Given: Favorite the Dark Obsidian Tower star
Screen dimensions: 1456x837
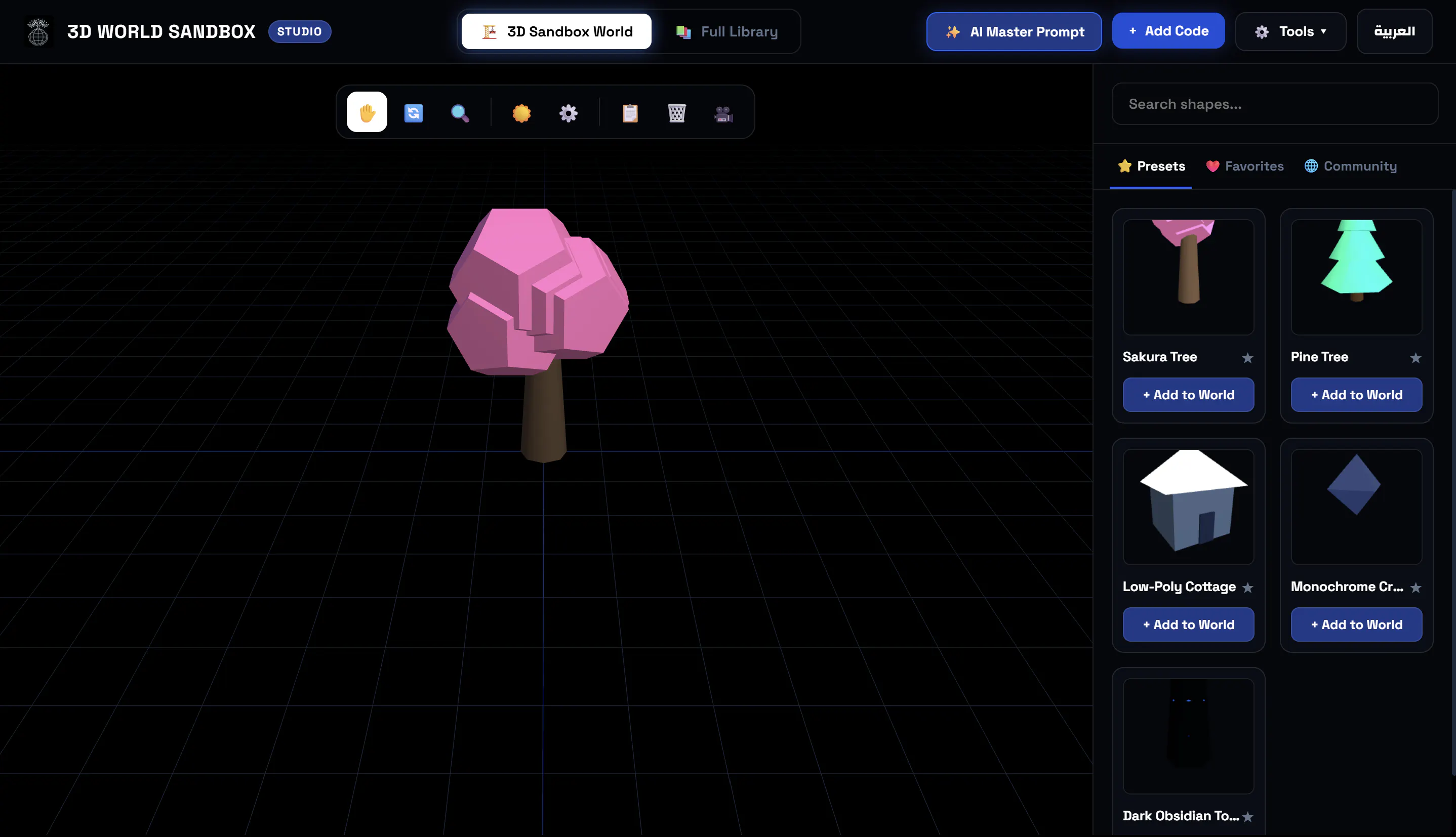Looking at the screenshot, I should tap(1247, 816).
